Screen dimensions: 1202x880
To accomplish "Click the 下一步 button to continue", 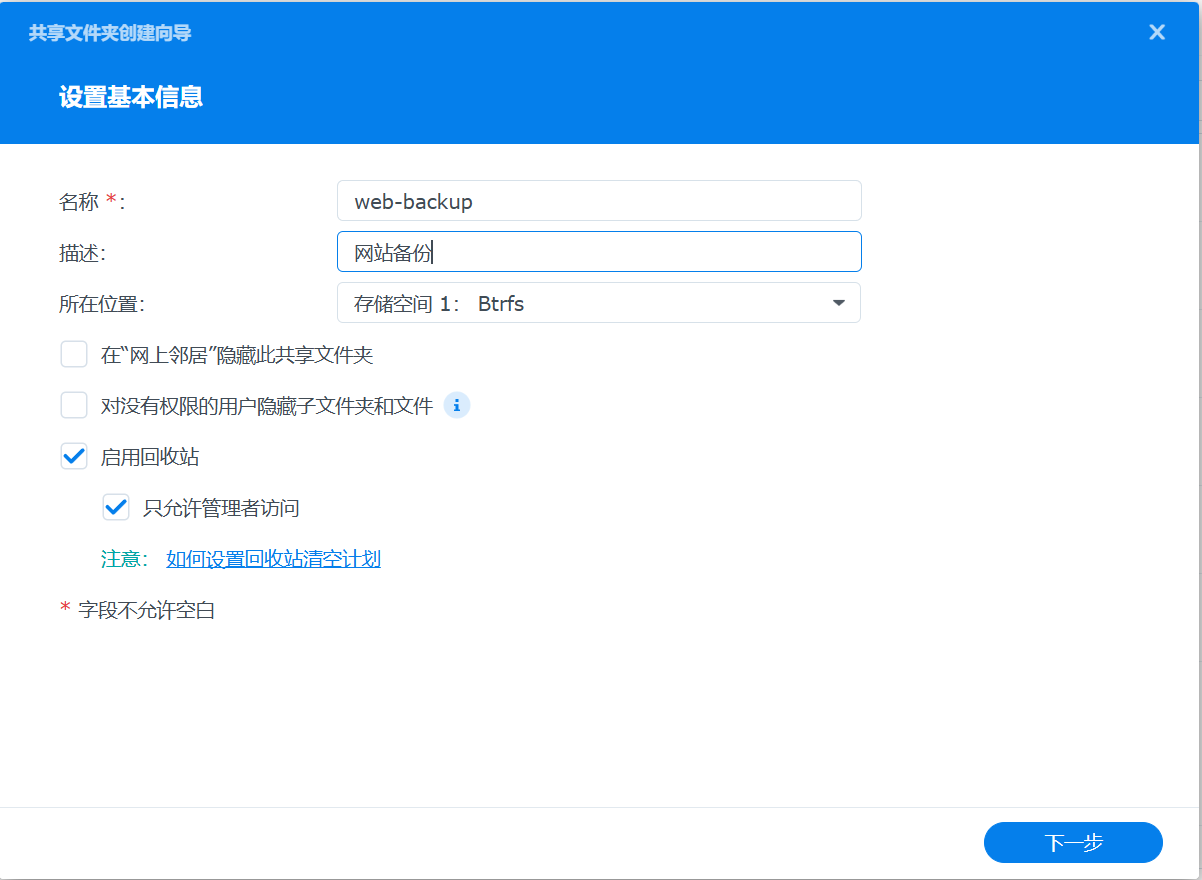I will coord(1073,842).
